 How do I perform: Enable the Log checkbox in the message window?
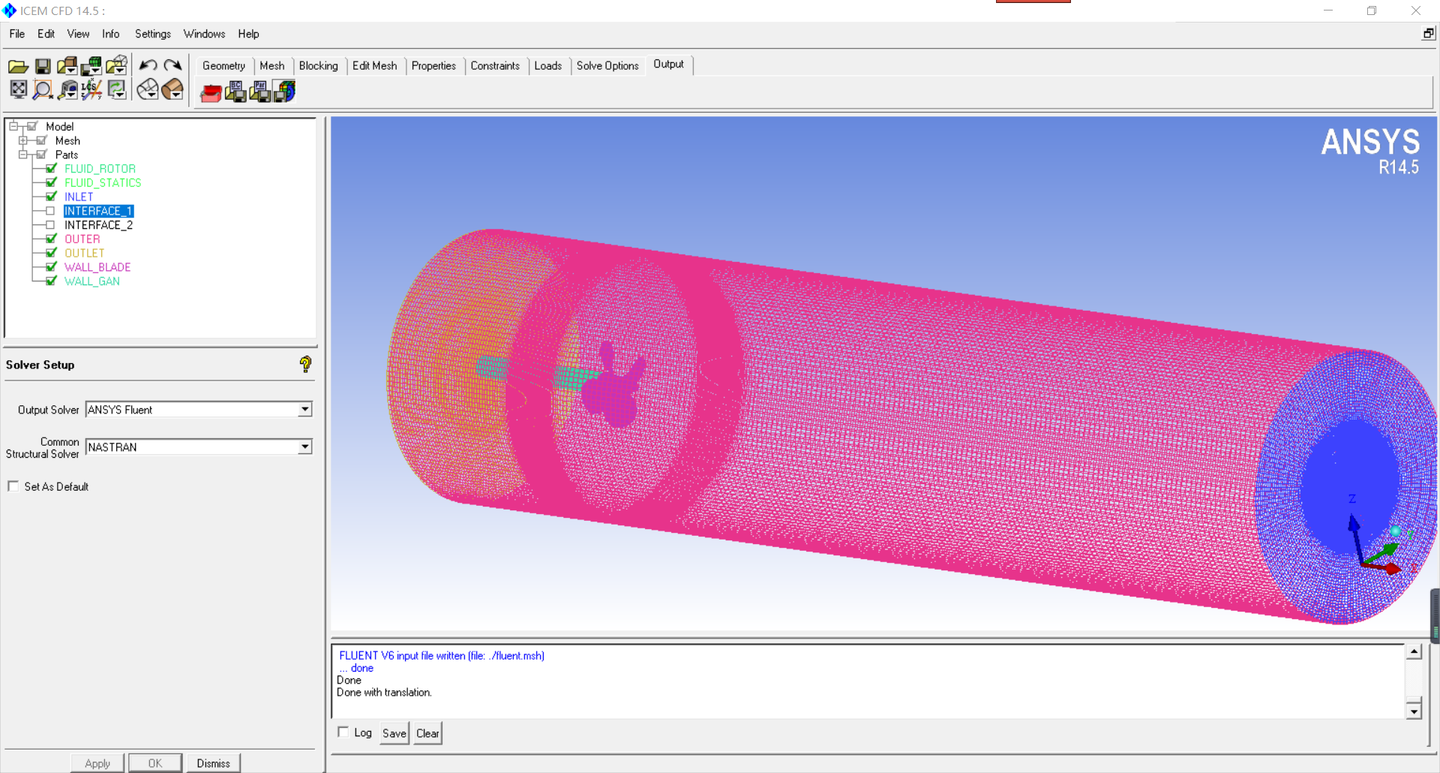click(343, 732)
